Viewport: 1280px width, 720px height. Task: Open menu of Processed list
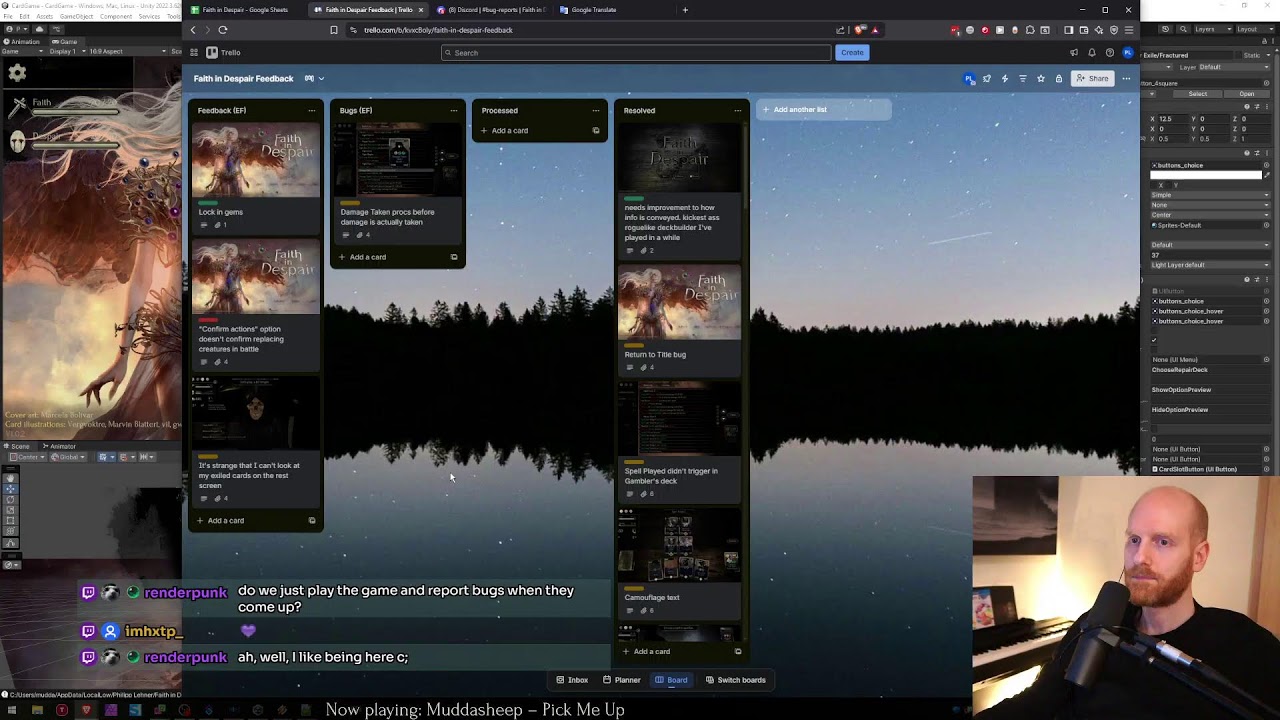click(x=596, y=110)
